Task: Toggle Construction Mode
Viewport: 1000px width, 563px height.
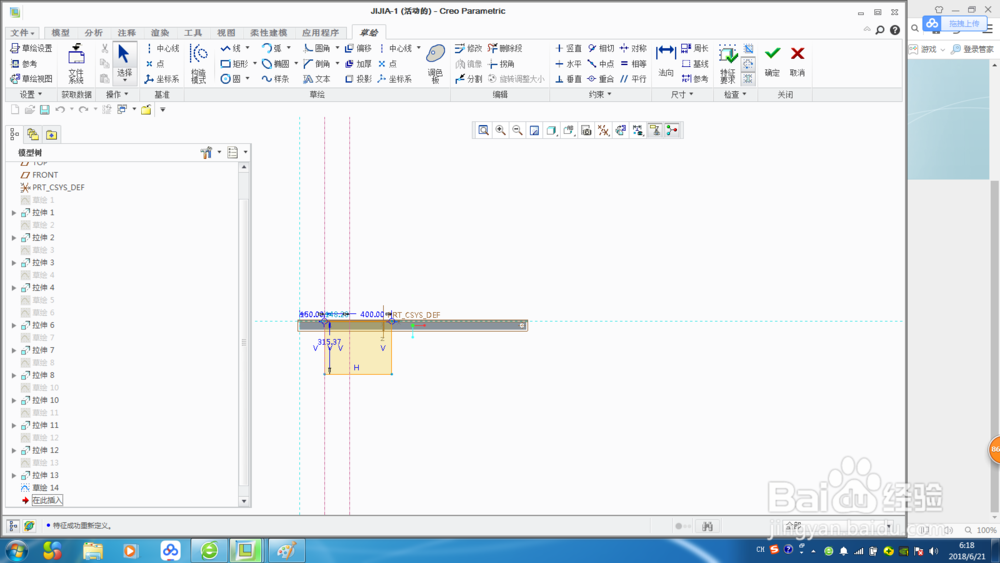Action: (198, 63)
